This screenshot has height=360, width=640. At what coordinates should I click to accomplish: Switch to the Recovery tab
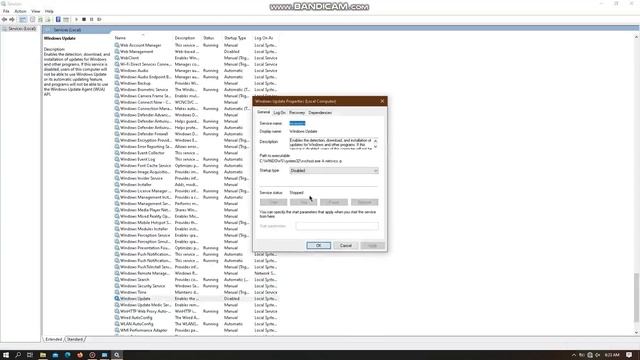point(297,113)
